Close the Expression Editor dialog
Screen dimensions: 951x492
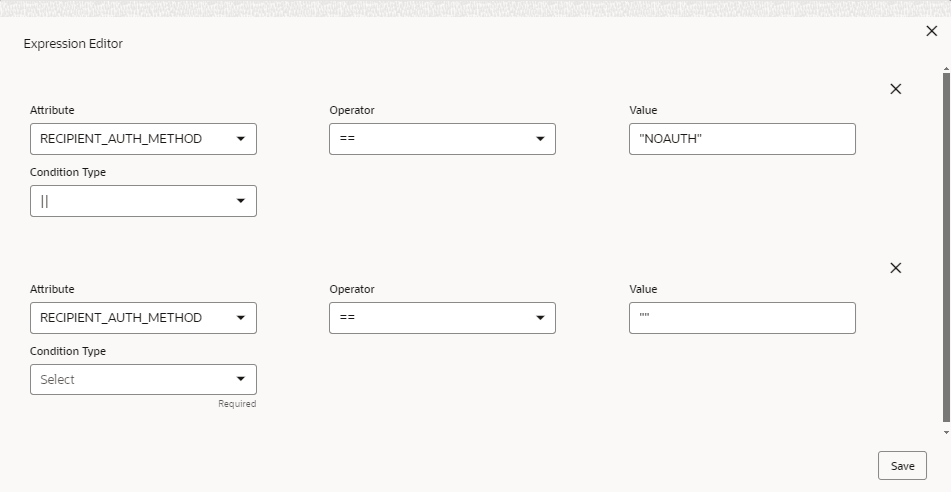pos(932,32)
